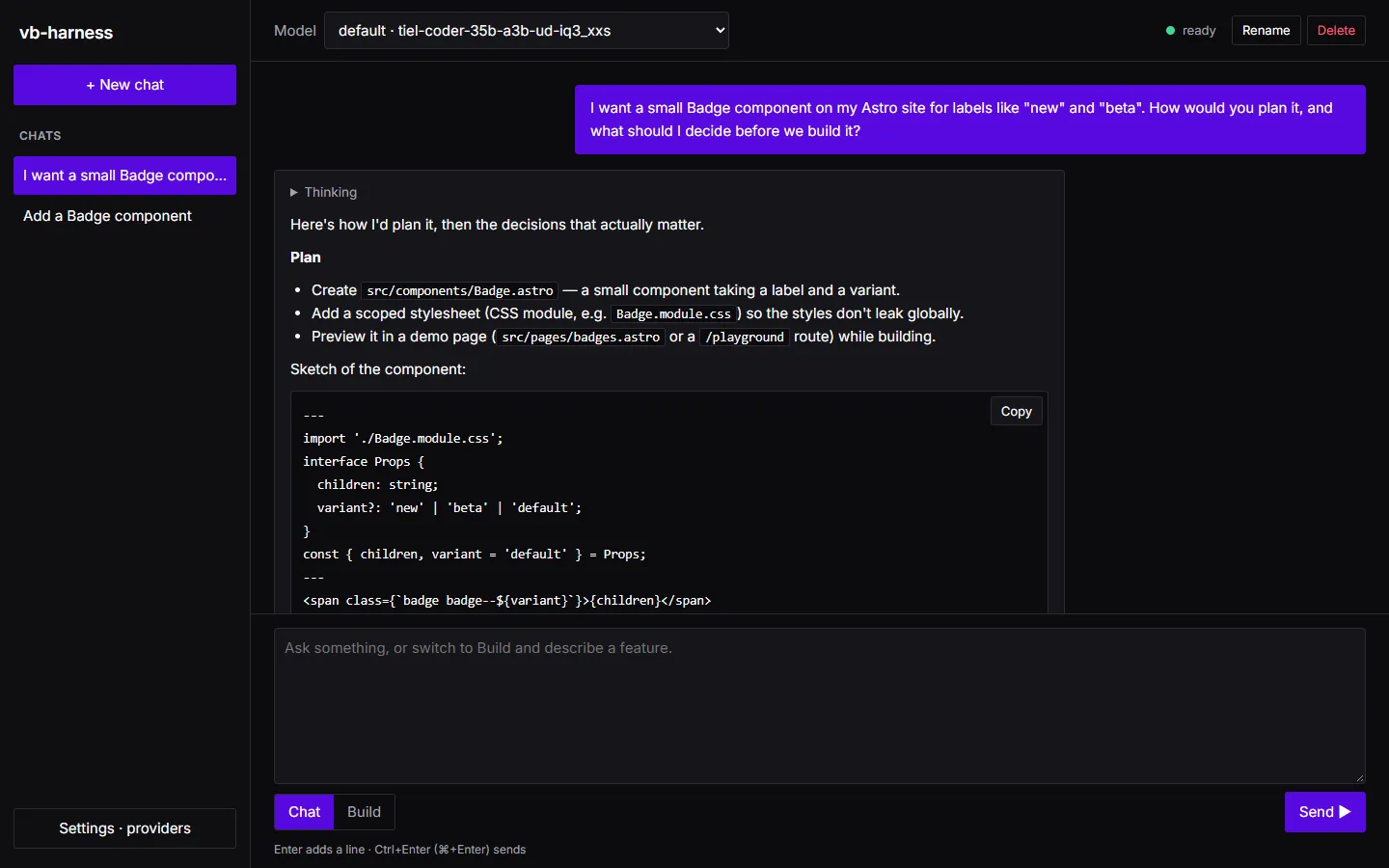Click the Badge.module.css code label
Image resolution: width=1389 pixels, height=868 pixels.
click(x=673, y=313)
